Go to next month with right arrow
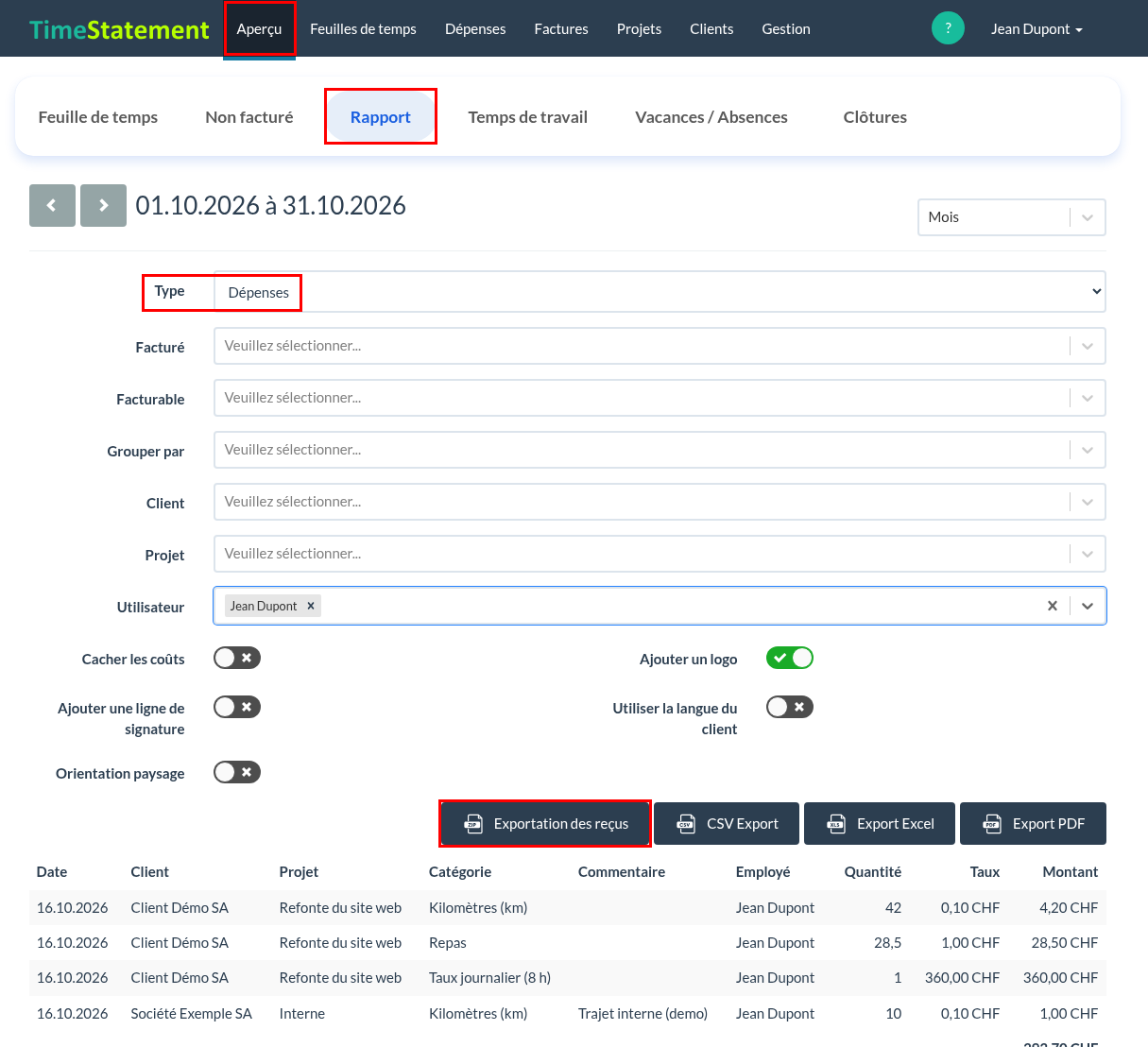This screenshot has height=1047, width=1148. (x=103, y=205)
